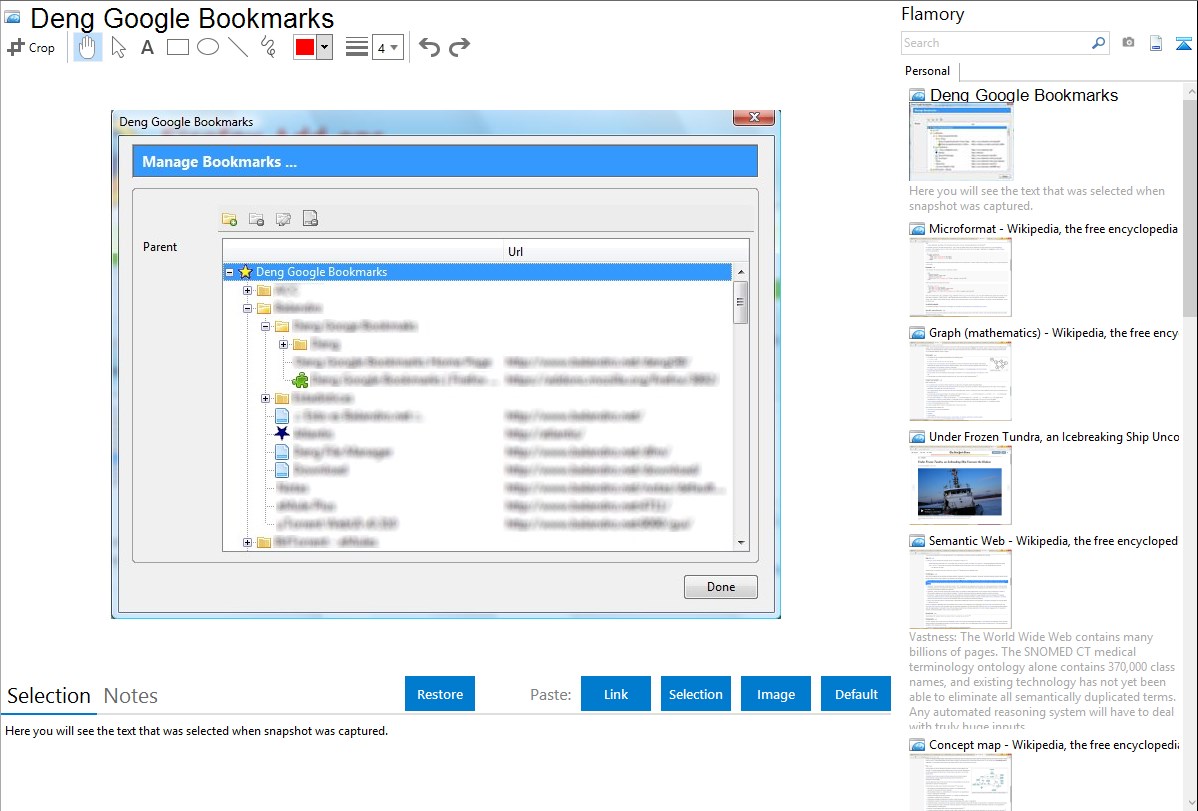The height and width of the screenshot is (811, 1198).
Task: Switch to the Notes tab
Action: click(x=131, y=696)
